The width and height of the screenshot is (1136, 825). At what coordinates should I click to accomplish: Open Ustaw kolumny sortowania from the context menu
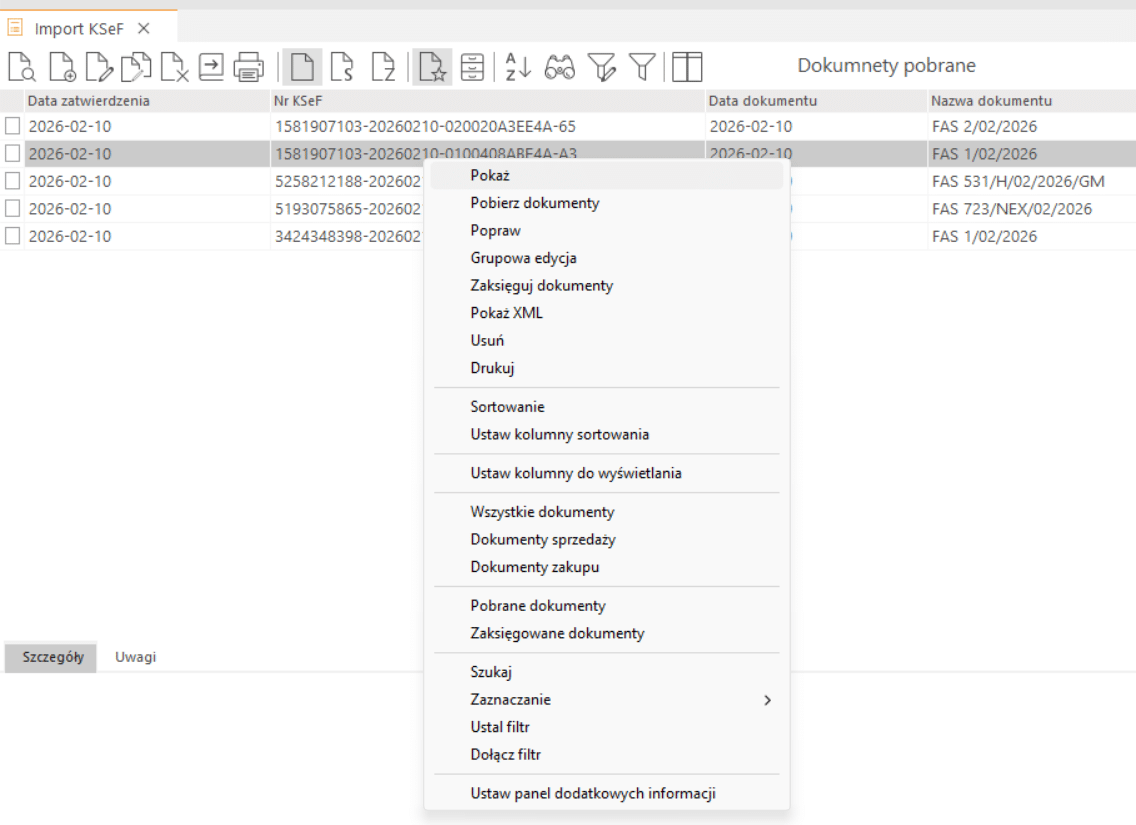tap(560, 434)
